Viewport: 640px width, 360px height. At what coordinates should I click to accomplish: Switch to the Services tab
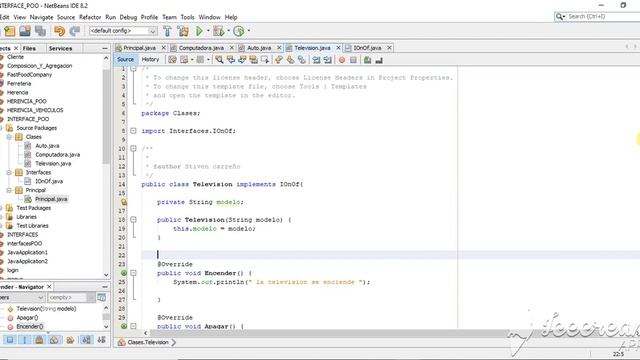[x=60, y=49]
